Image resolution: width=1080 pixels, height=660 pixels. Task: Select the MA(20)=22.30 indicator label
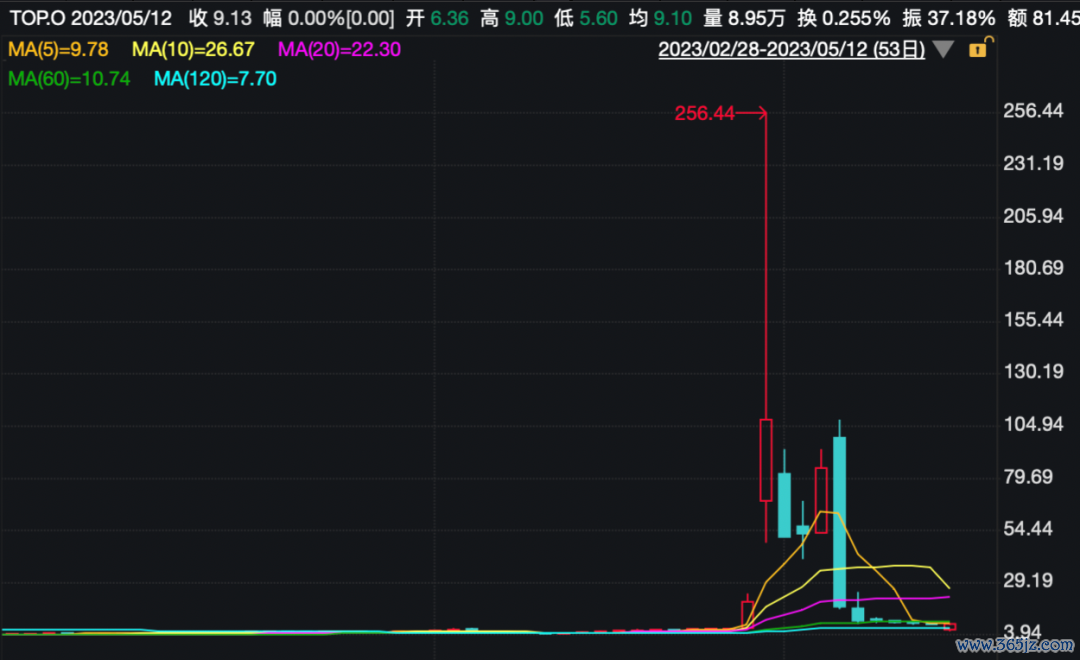pos(339,50)
